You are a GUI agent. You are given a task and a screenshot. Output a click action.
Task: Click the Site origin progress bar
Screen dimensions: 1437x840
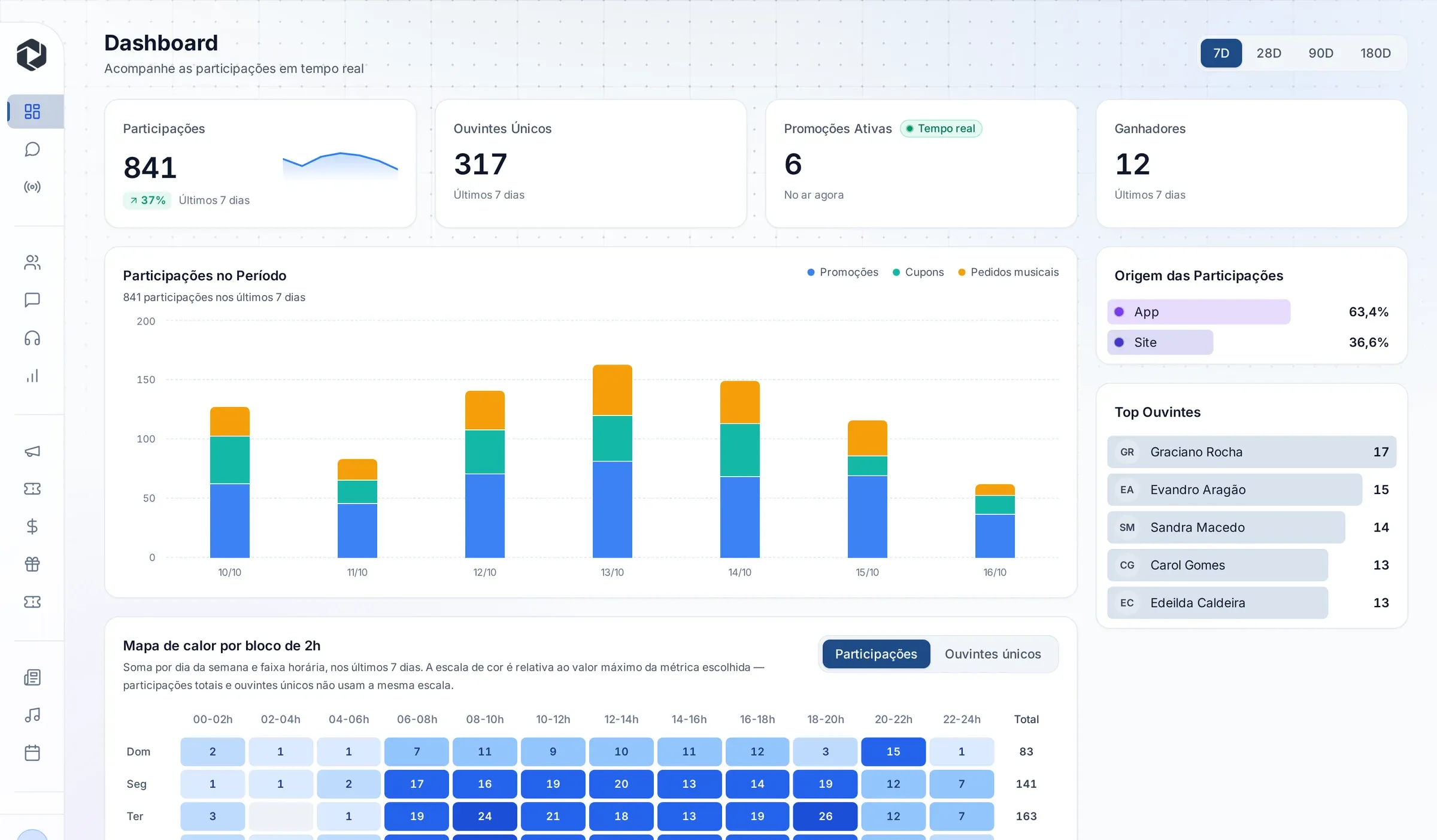1160,342
